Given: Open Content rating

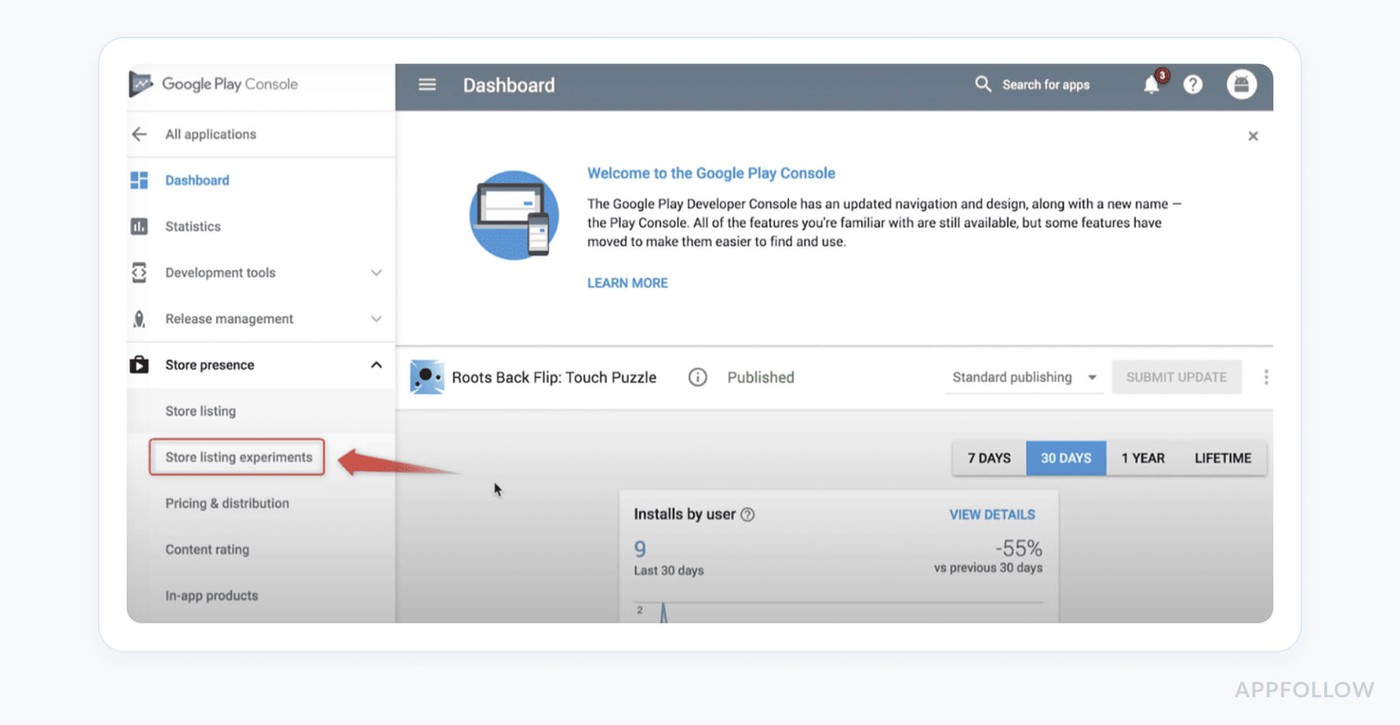Looking at the screenshot, I should (x=207, y=549).
